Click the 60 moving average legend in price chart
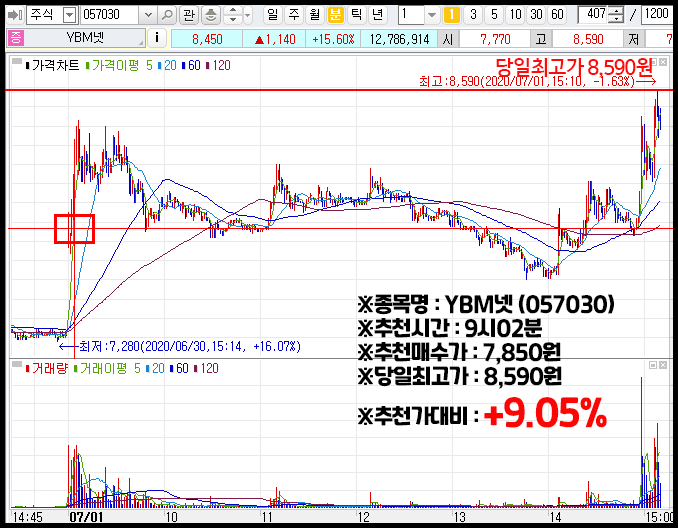Screen dimensions: 678x528 (x=191, y=65)
